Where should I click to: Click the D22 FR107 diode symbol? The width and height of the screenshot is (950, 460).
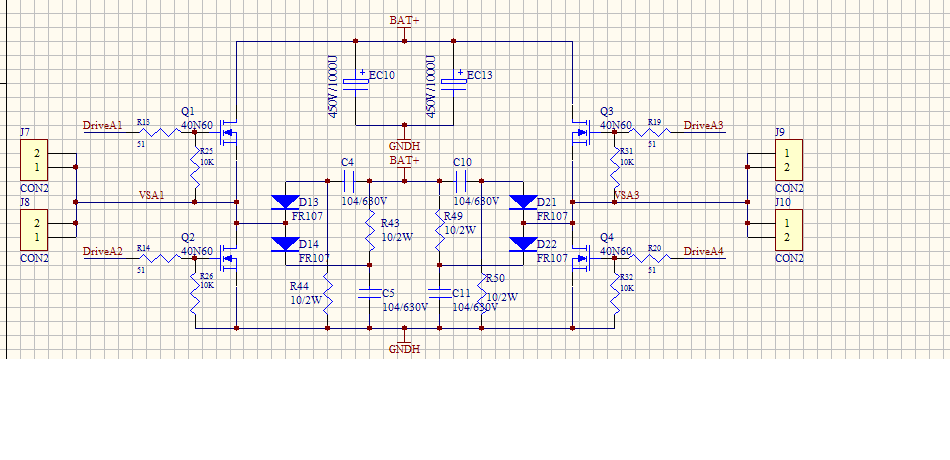click(x=523, y=244)
